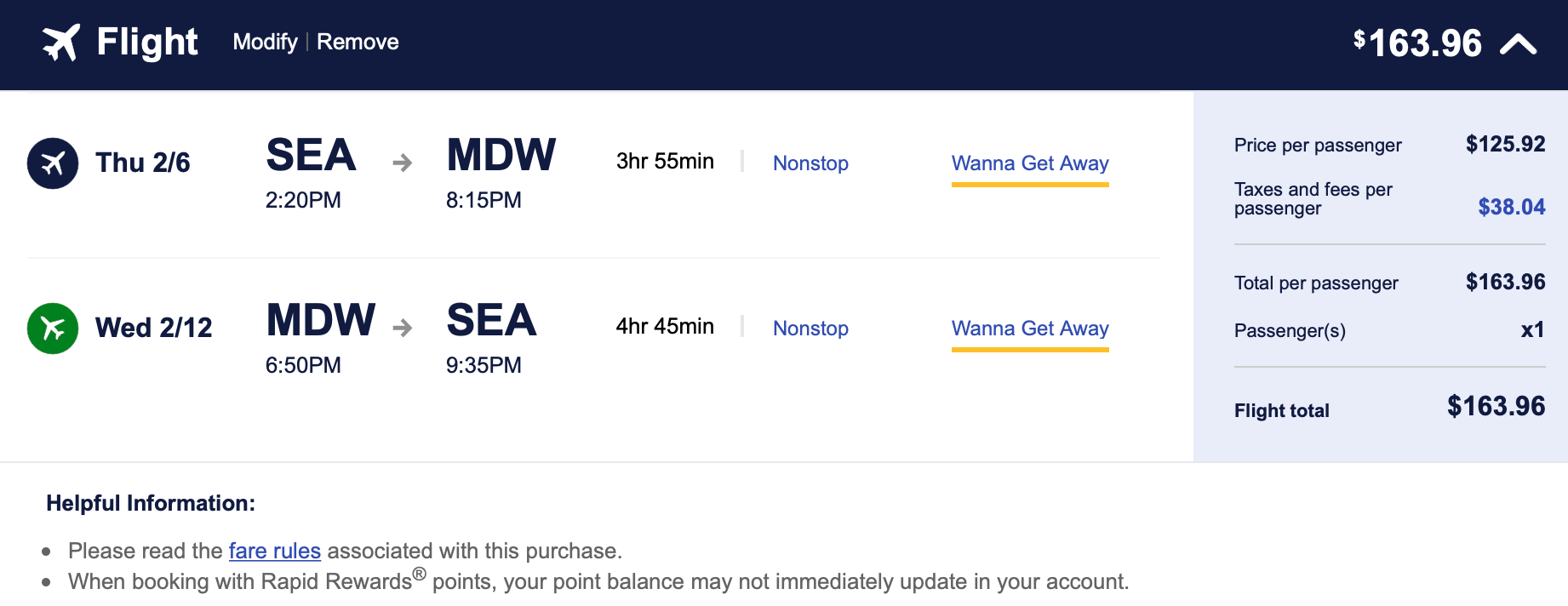
Task: Click the arrow between MDW and SEA
Action: (x=402, y=328)
